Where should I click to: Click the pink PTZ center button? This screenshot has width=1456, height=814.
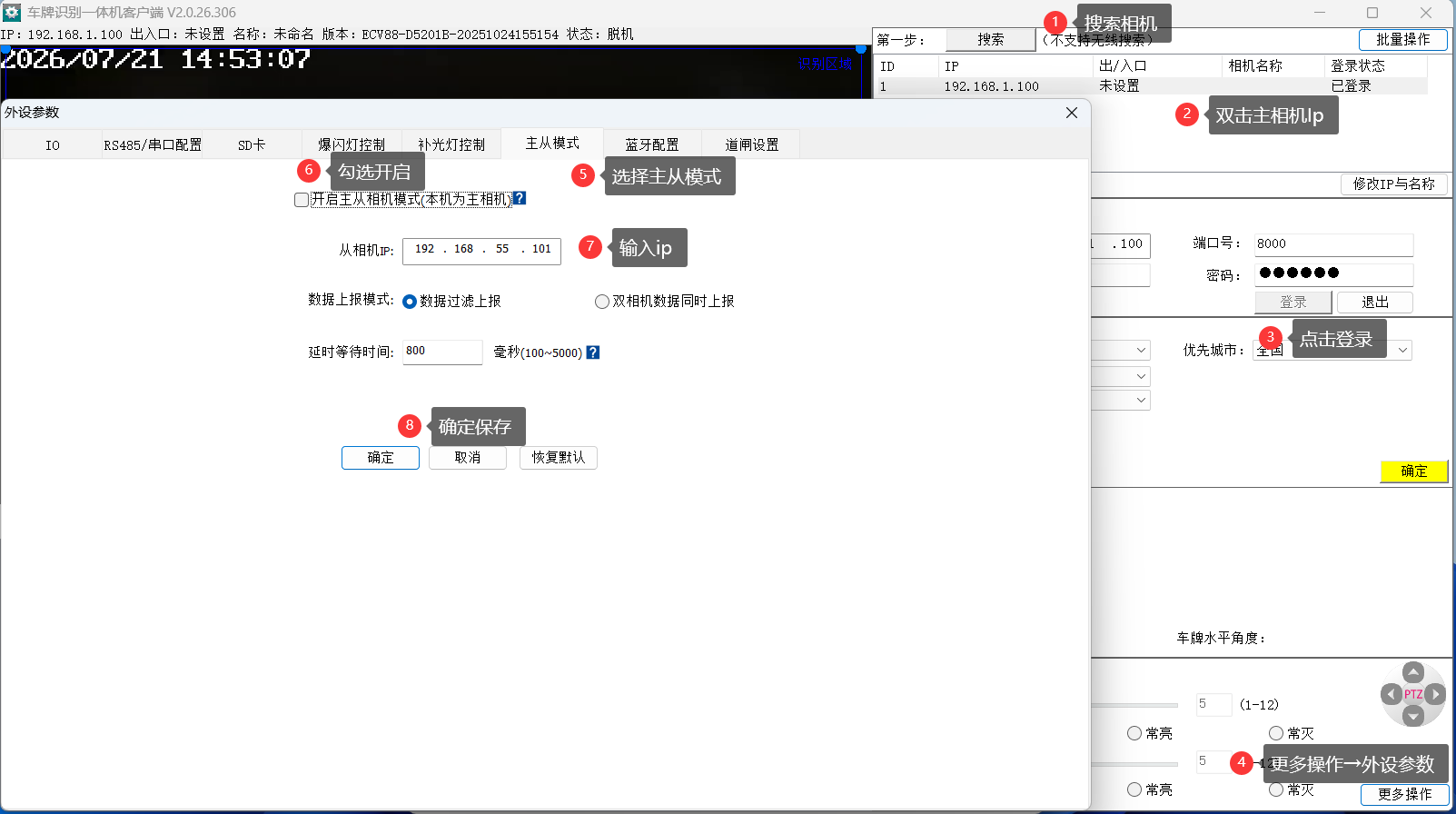(x=1413, y=694)
